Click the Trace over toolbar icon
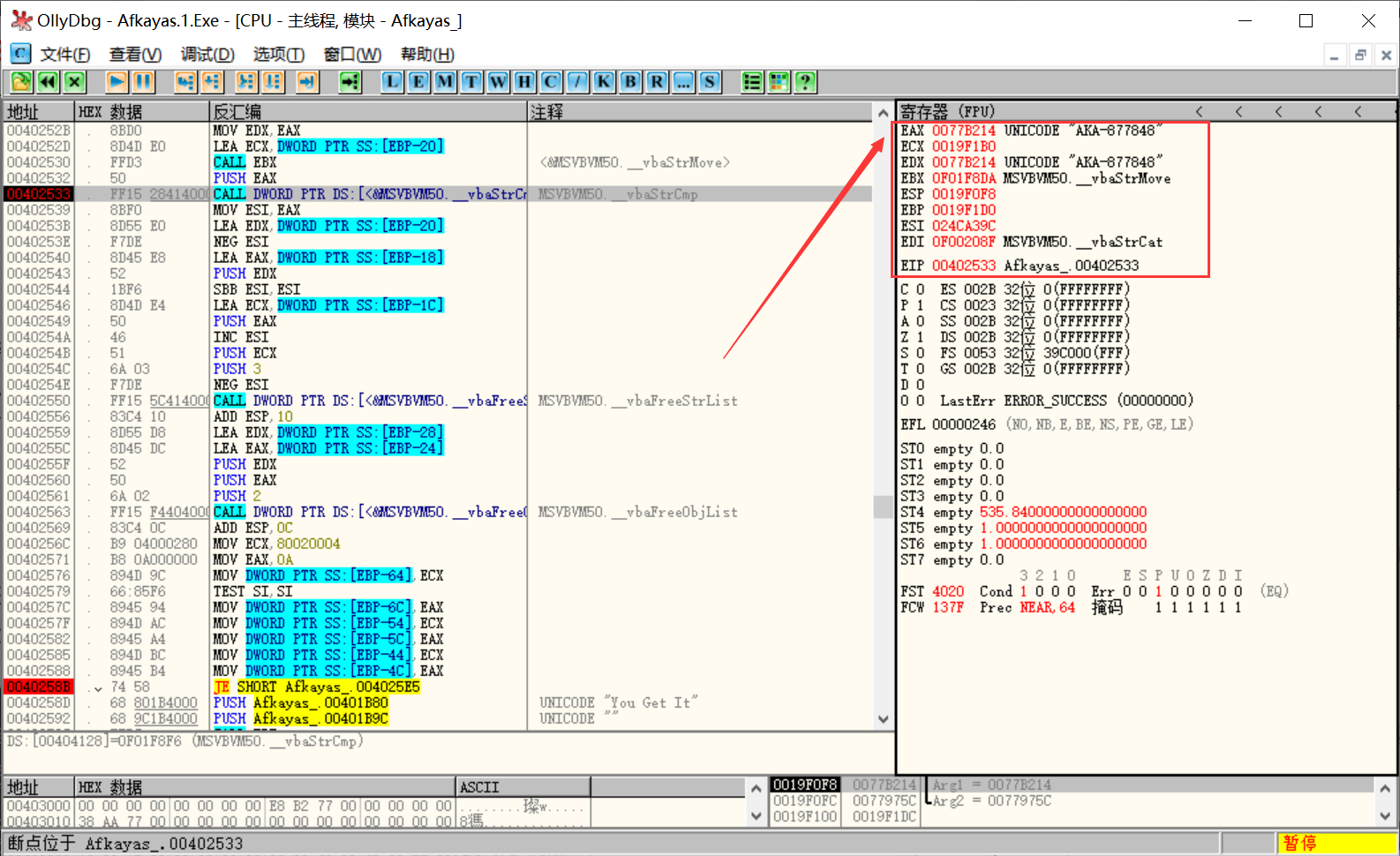Viewport: 1400px width, 856px height. point(273,82)
